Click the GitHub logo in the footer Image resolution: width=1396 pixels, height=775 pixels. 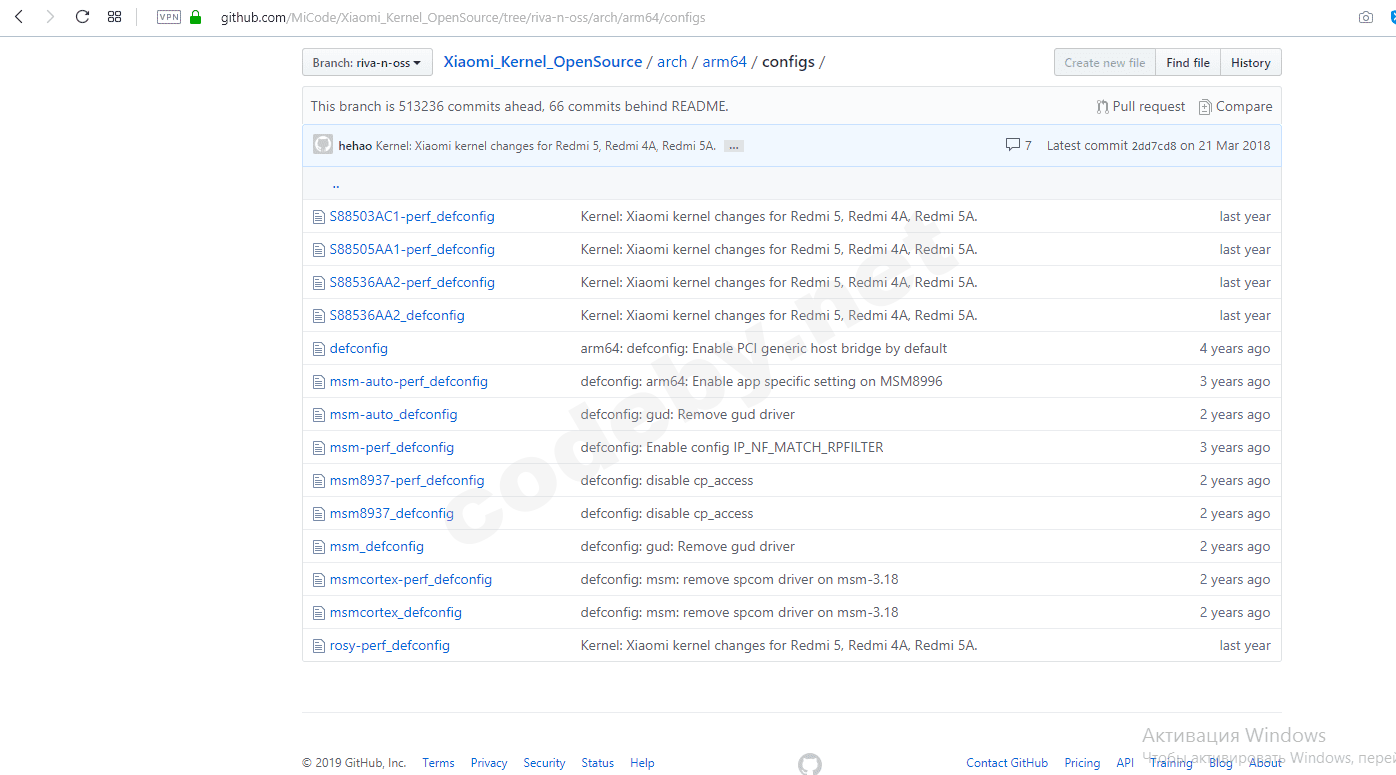[809, 763]
